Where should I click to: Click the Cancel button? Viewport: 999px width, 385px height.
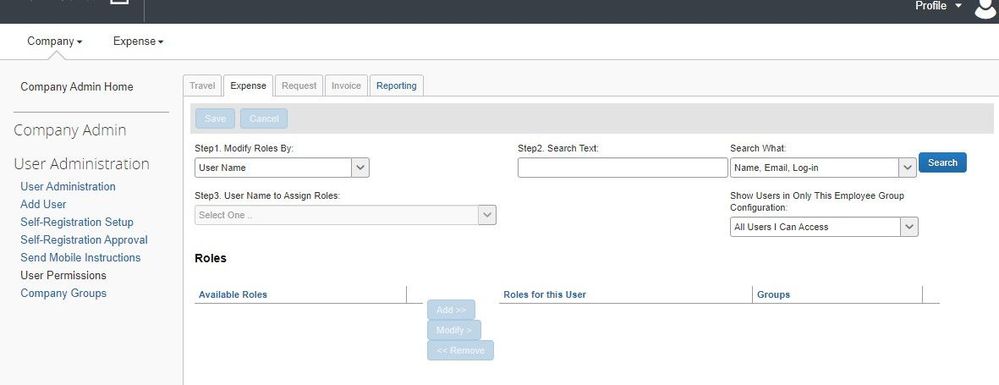[x=264, y=119]
